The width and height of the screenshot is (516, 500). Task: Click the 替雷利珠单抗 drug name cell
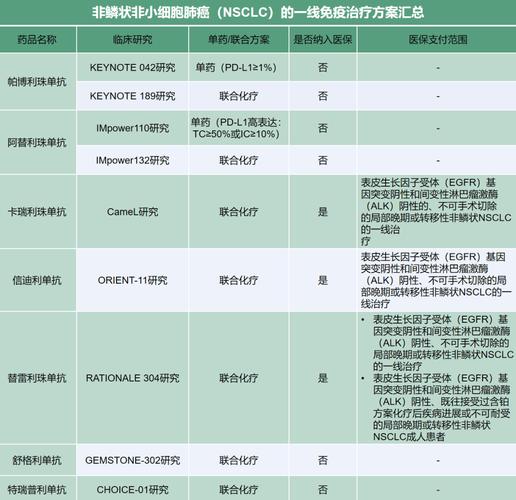pos(37,378)
